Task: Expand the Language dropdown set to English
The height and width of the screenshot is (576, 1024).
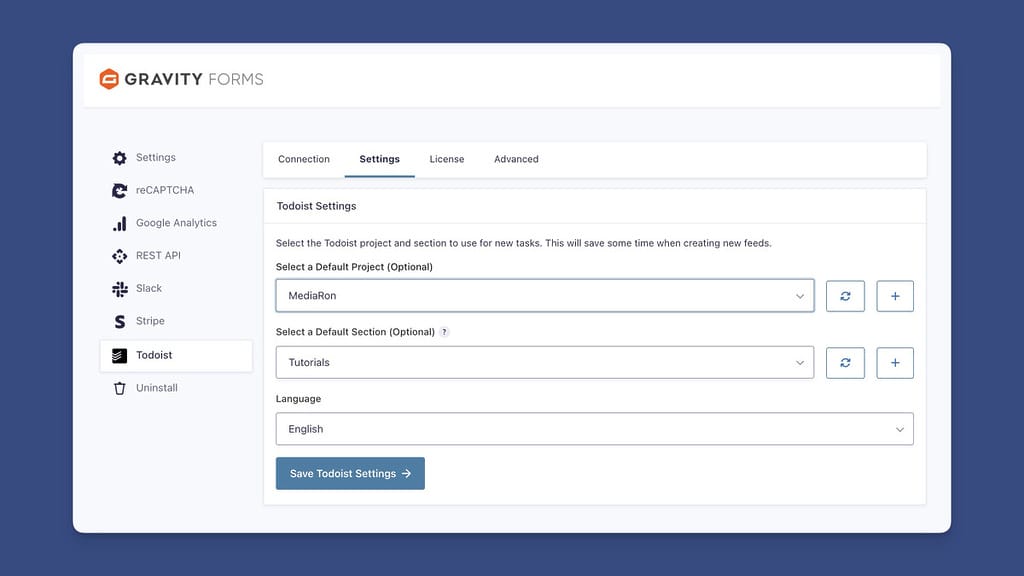Action: pyautogui.click(x=595, y=429)
